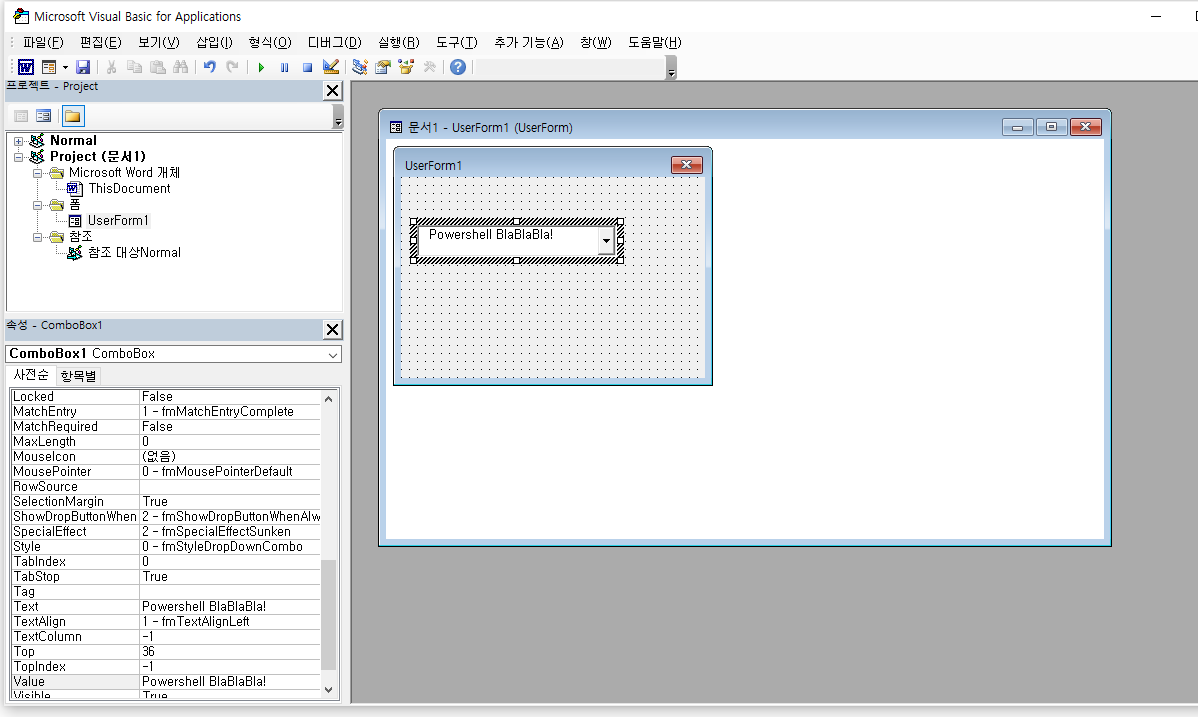This screenshot has height=717, width=1198.
Task: Collapse the Project (문서1) node
Action: click(x=18, y=157)
